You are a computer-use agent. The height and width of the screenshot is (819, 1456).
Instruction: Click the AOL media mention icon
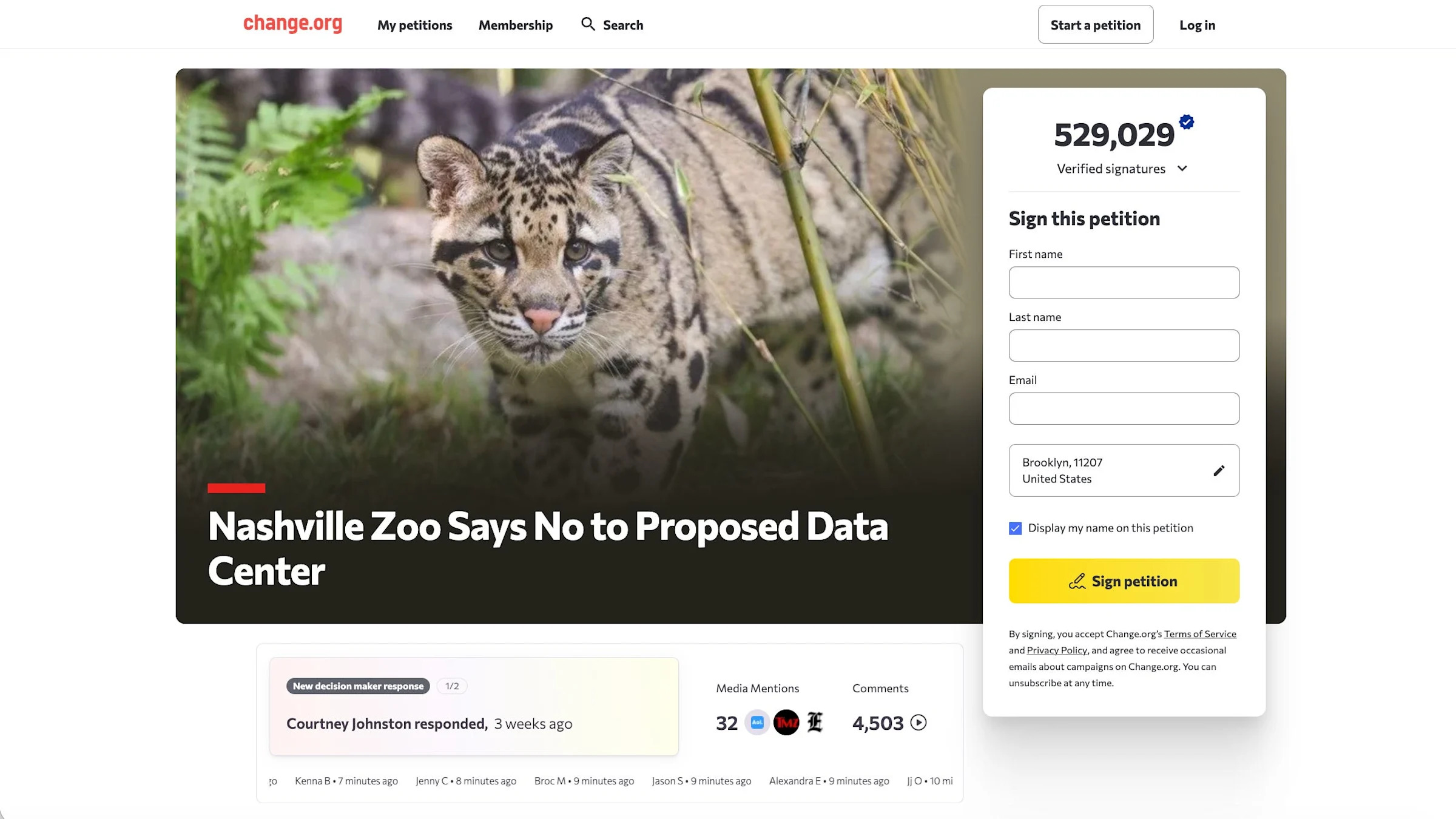point(757,723)
